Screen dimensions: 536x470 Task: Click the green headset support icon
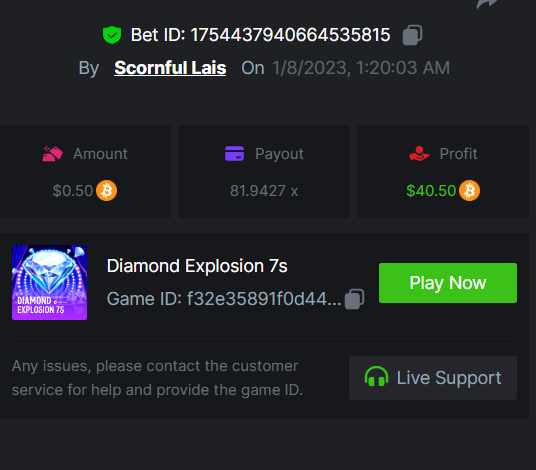pyautogui.click(x=376, y=377)
